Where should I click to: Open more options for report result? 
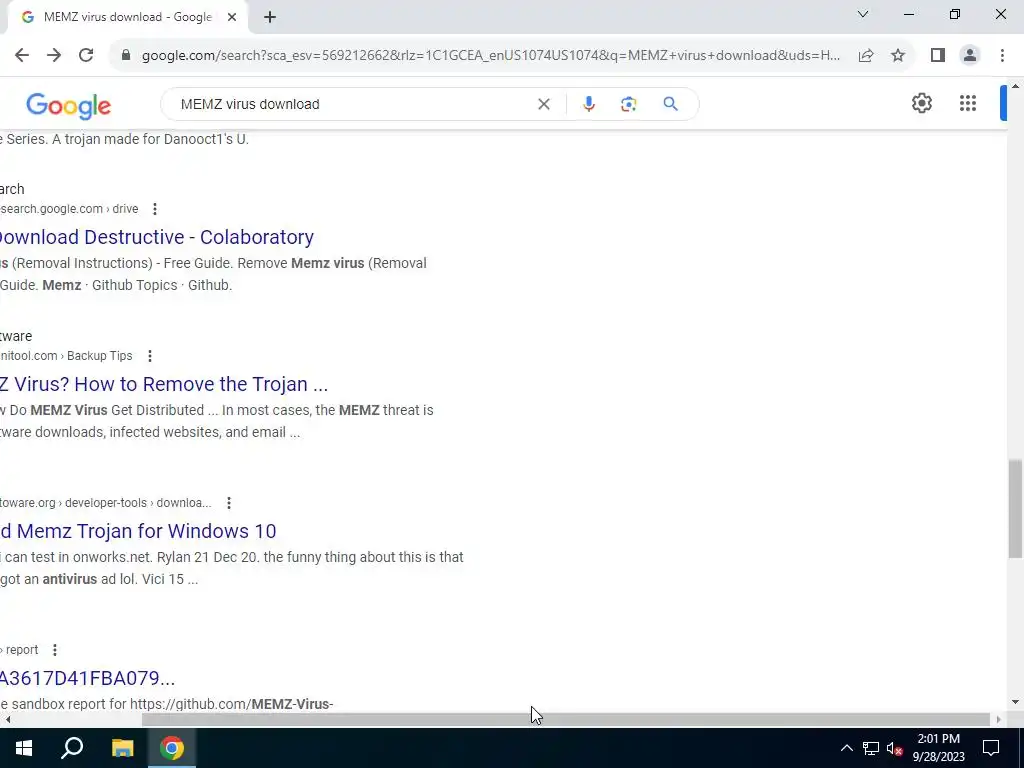[55, 650]
